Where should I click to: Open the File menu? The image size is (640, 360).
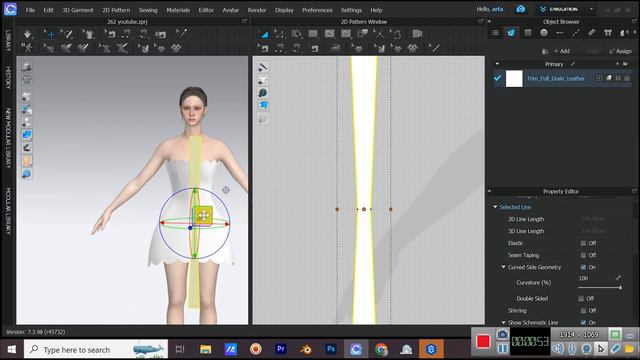(x=30, y=10)
